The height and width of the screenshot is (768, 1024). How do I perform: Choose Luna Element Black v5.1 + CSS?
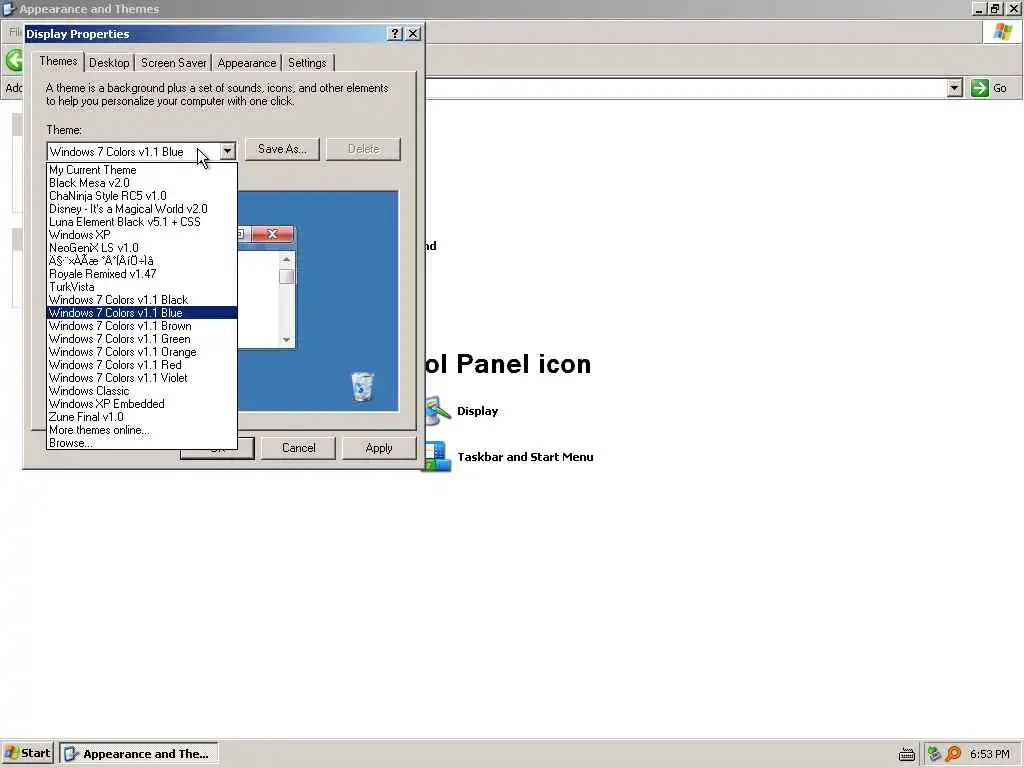click(x=142, y=222)
